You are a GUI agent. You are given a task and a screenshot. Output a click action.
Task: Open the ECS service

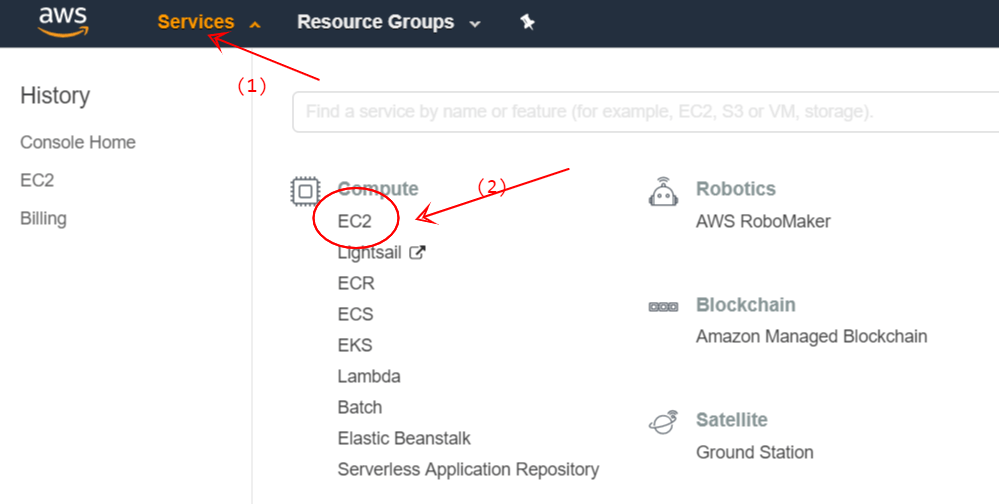[x=356, y=314]
